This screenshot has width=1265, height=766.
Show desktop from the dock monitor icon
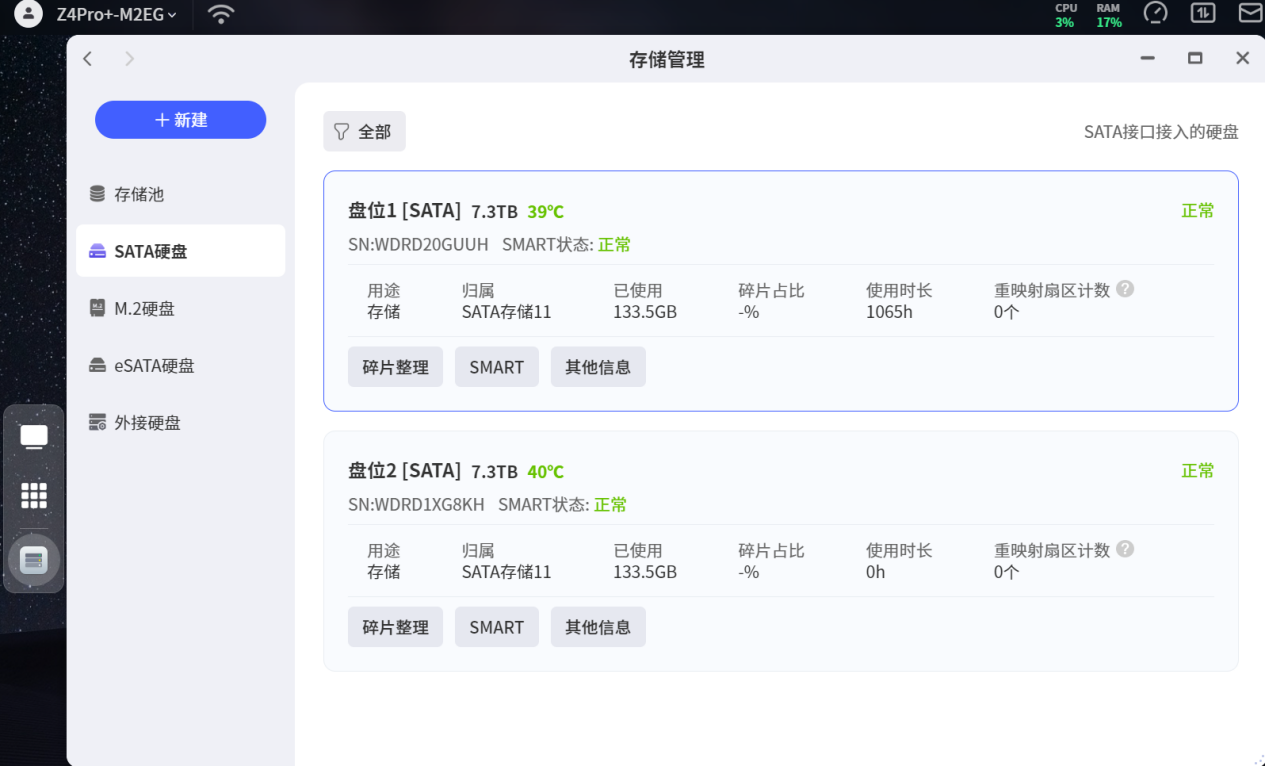34,436
